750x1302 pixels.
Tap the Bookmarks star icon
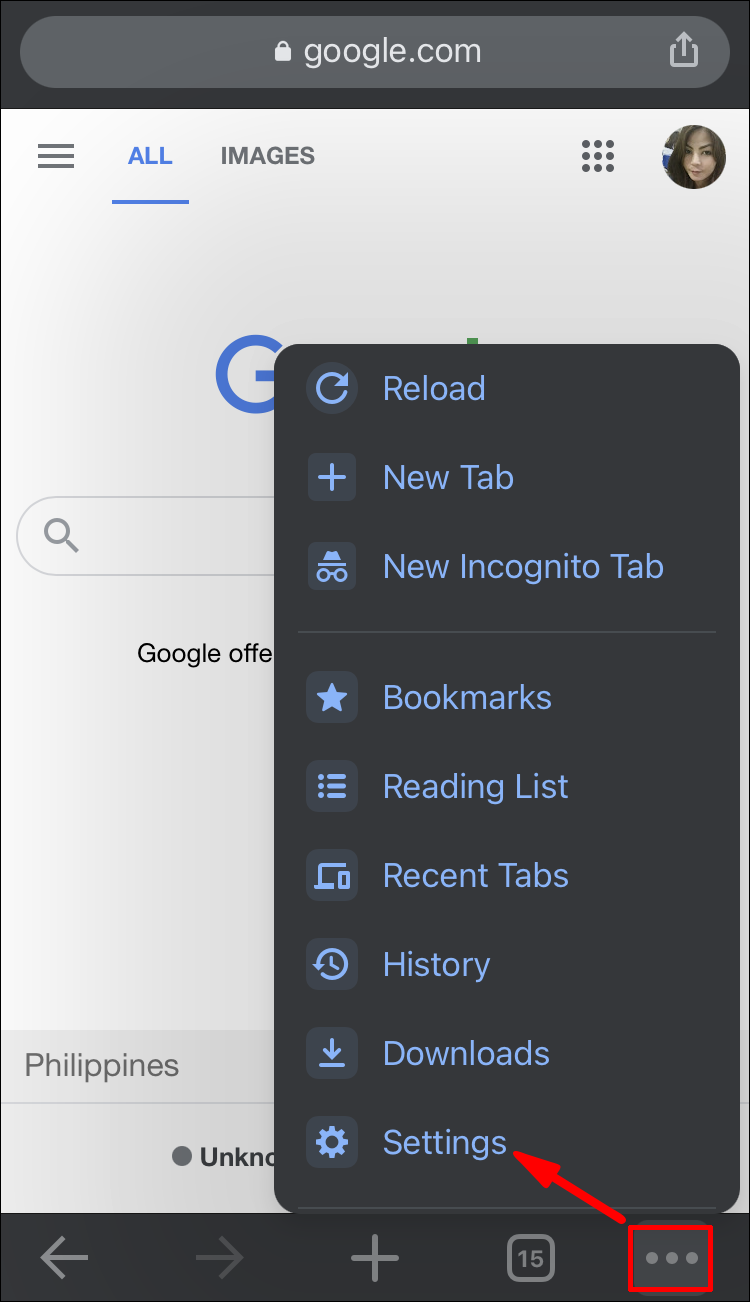pyautogui.click(x=332, y=697)
